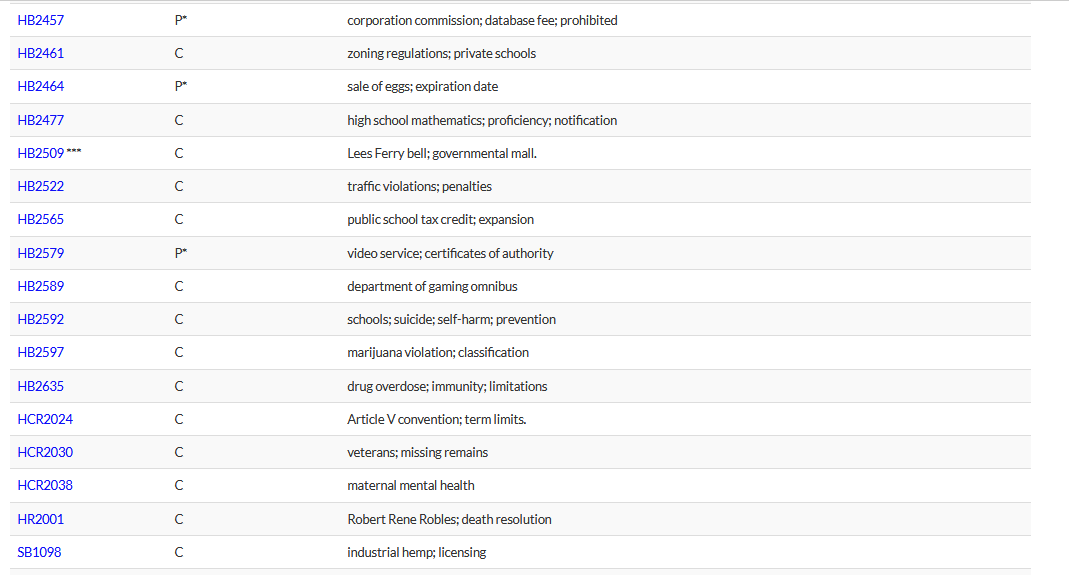
Task: Click the P* status in HB2579 row
Action: coord(181,253)
